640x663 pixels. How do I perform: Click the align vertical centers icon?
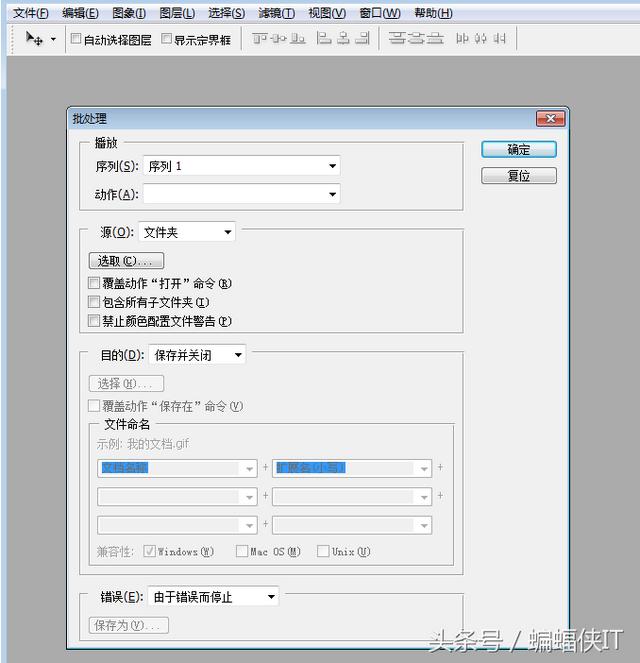[278, 39]
